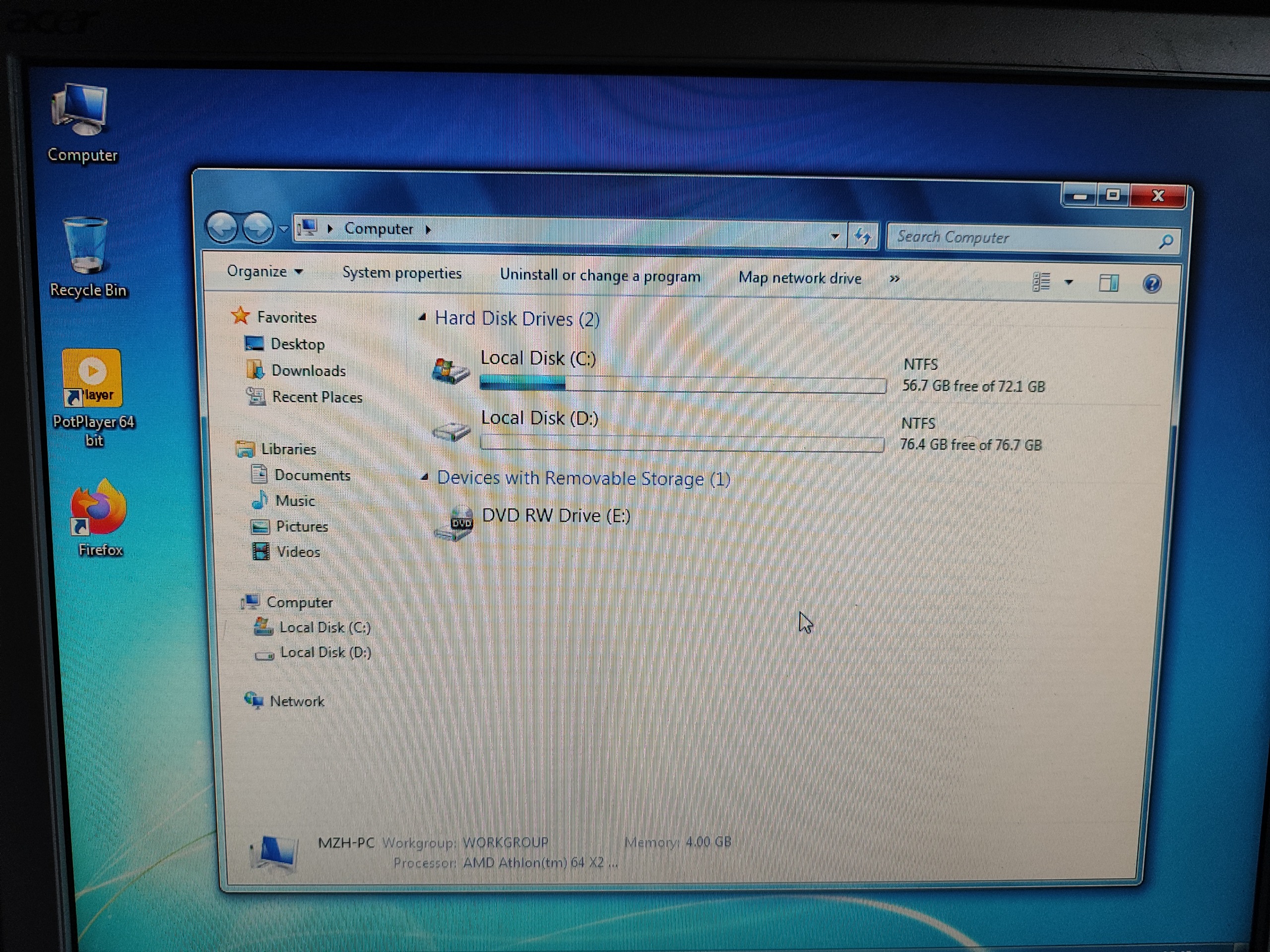Collapse Devices with Removable Storage group
Viewport: 1270px width, 952px height.
click(x=425, y=477)
